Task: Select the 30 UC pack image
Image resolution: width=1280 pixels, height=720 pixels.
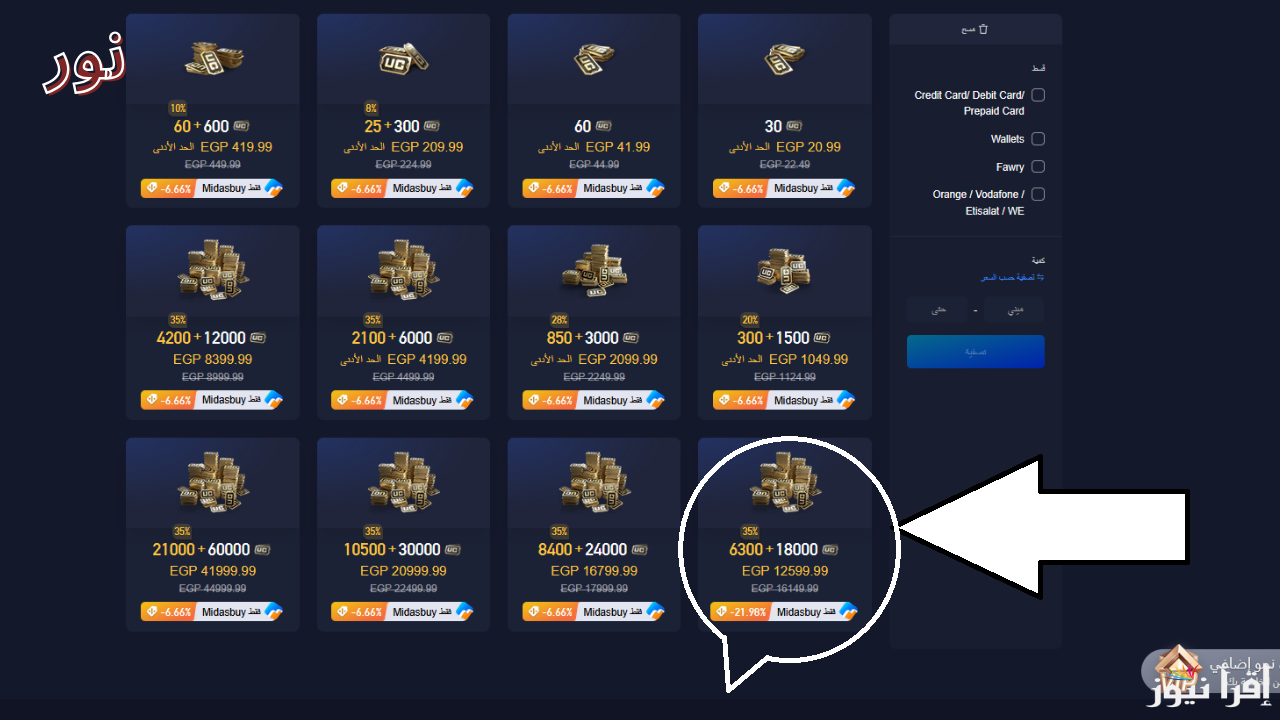Action: [x=784, y=60]
